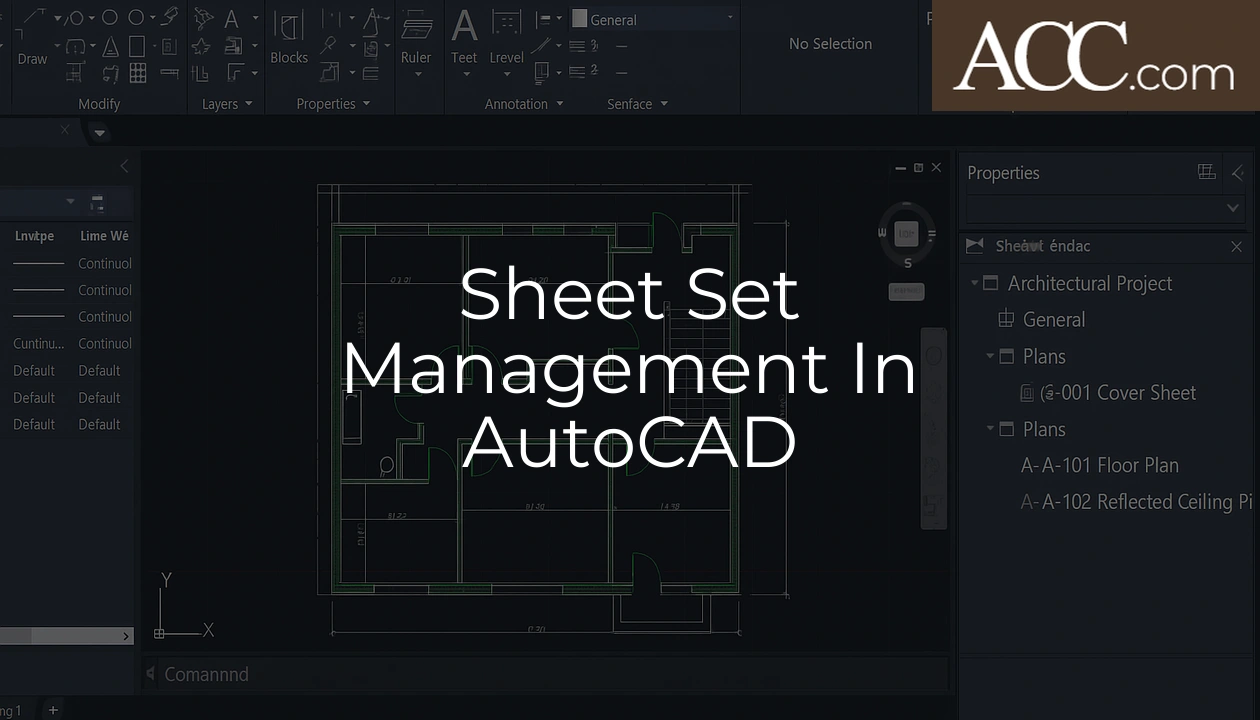Collapse the Architectural Project tree node

point(974,284)
